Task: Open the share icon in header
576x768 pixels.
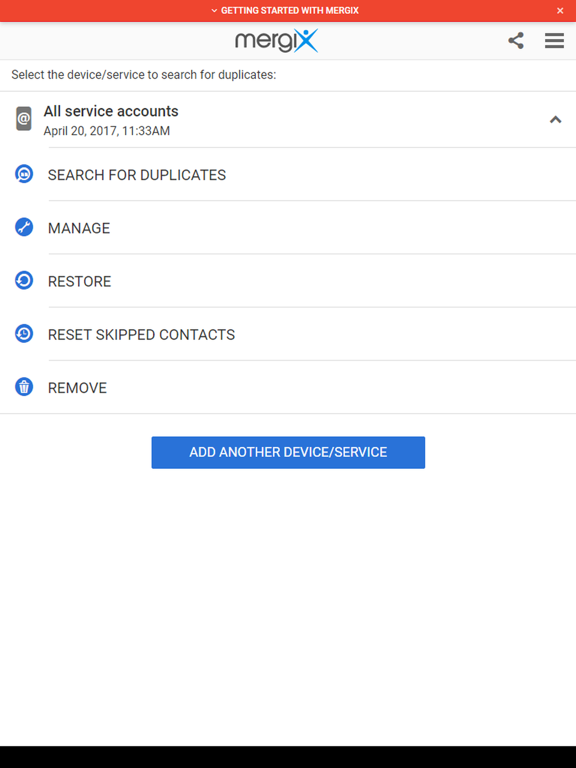Action: [516, 41]
